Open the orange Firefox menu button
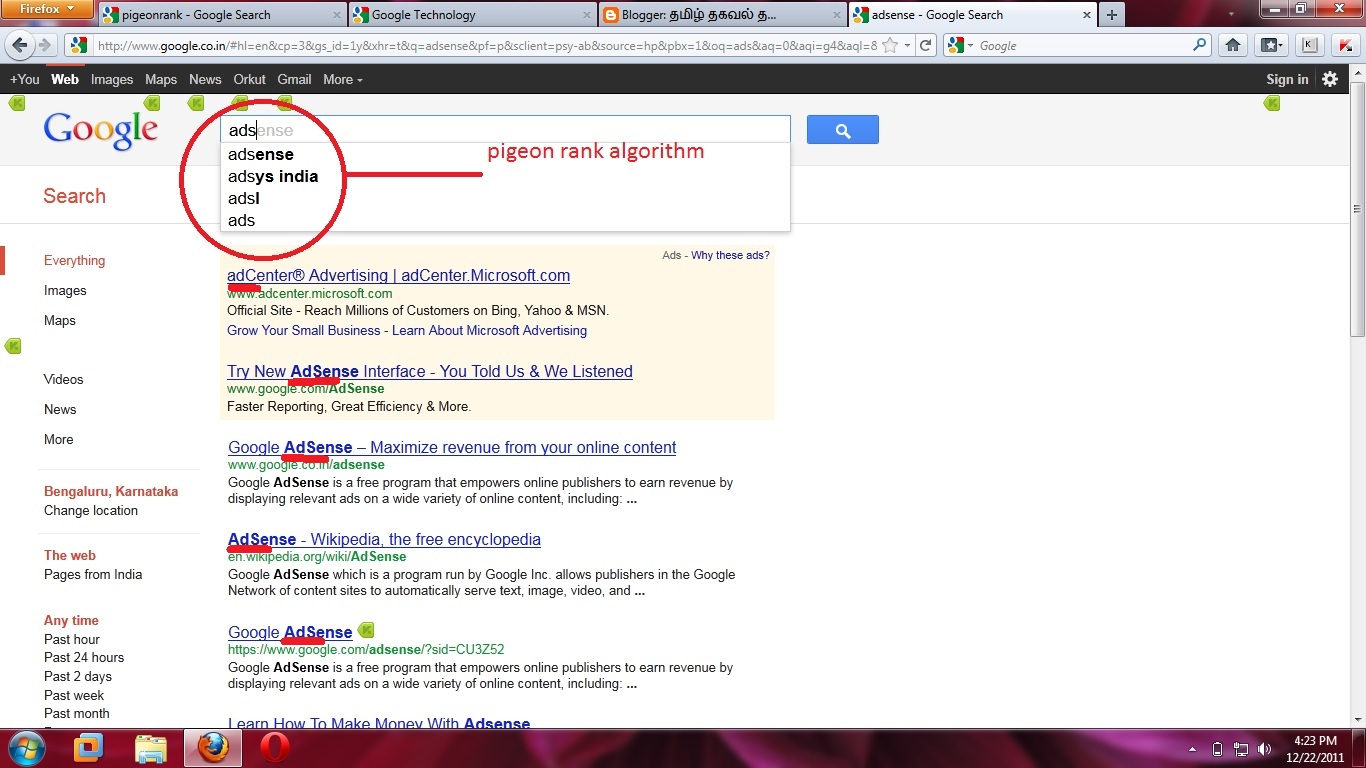The height and width of the screenshot is (768, 1366). tap(47, 9)
